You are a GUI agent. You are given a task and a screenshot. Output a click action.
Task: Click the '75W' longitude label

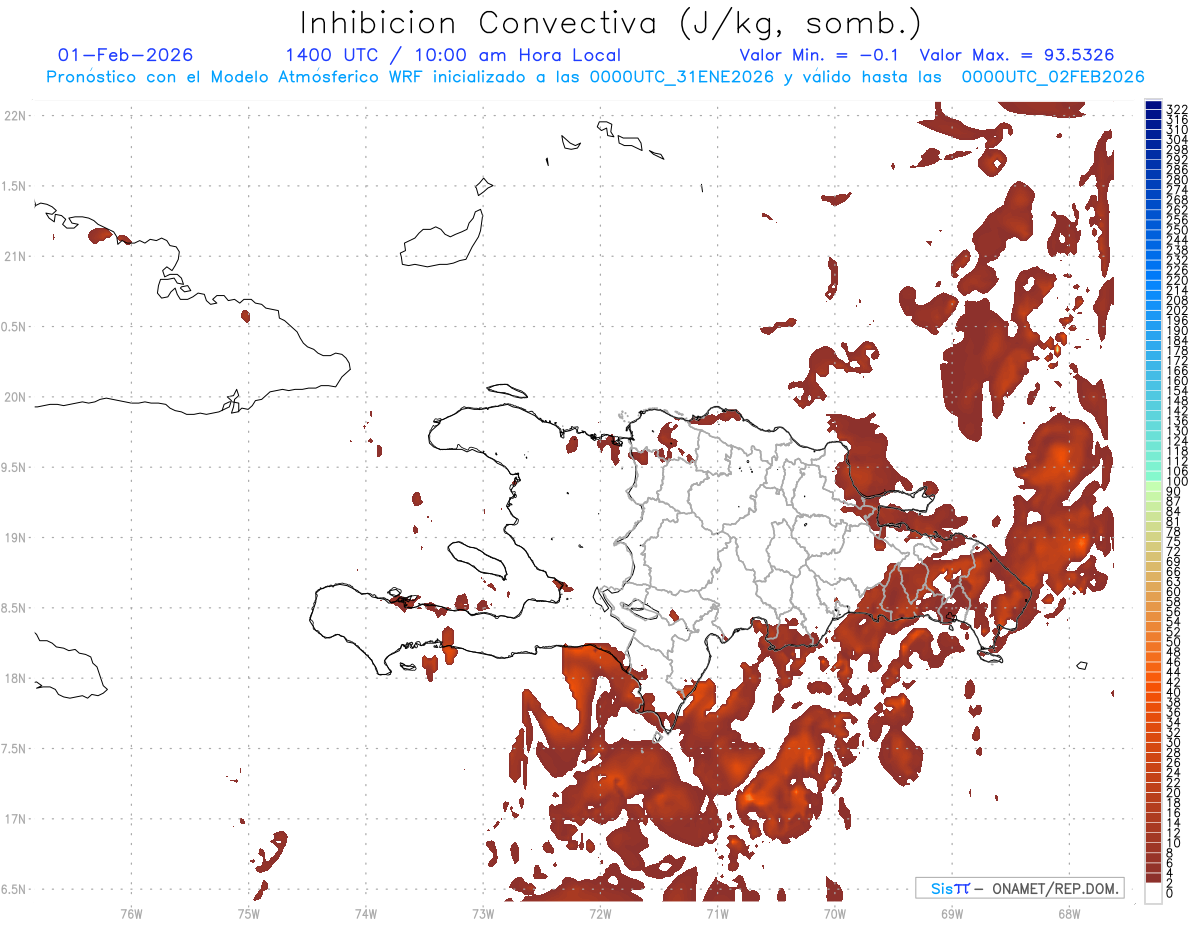pyautogui.click(x=248, y=914)
